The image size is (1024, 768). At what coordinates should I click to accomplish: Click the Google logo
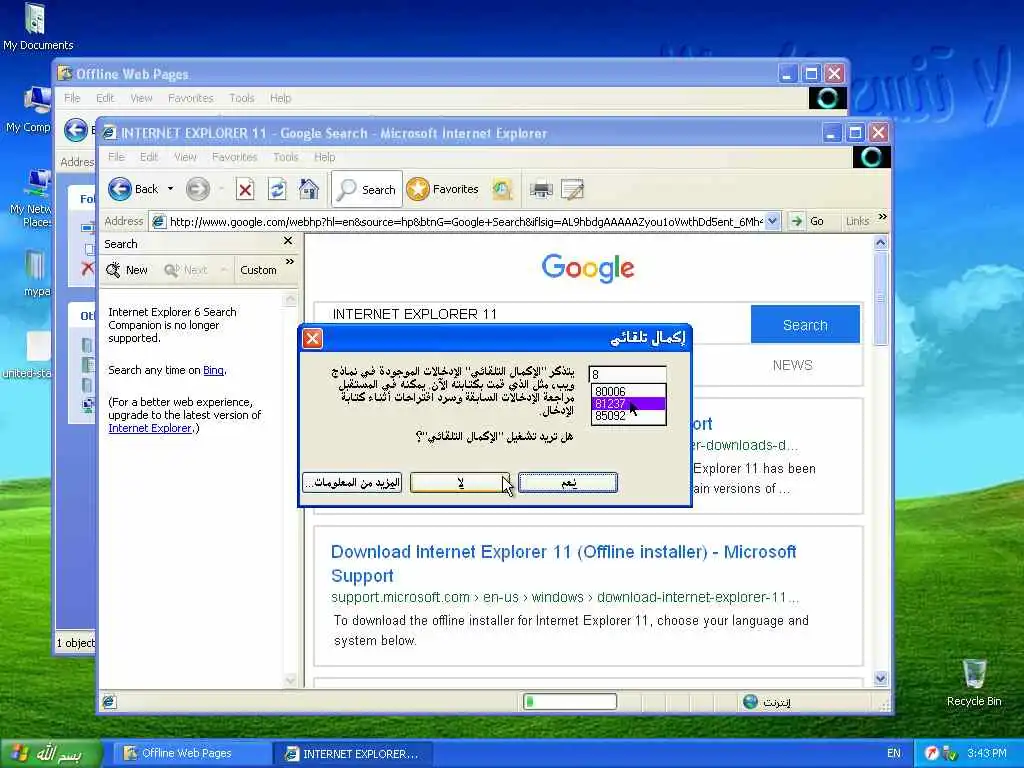(x=588, y=268)
